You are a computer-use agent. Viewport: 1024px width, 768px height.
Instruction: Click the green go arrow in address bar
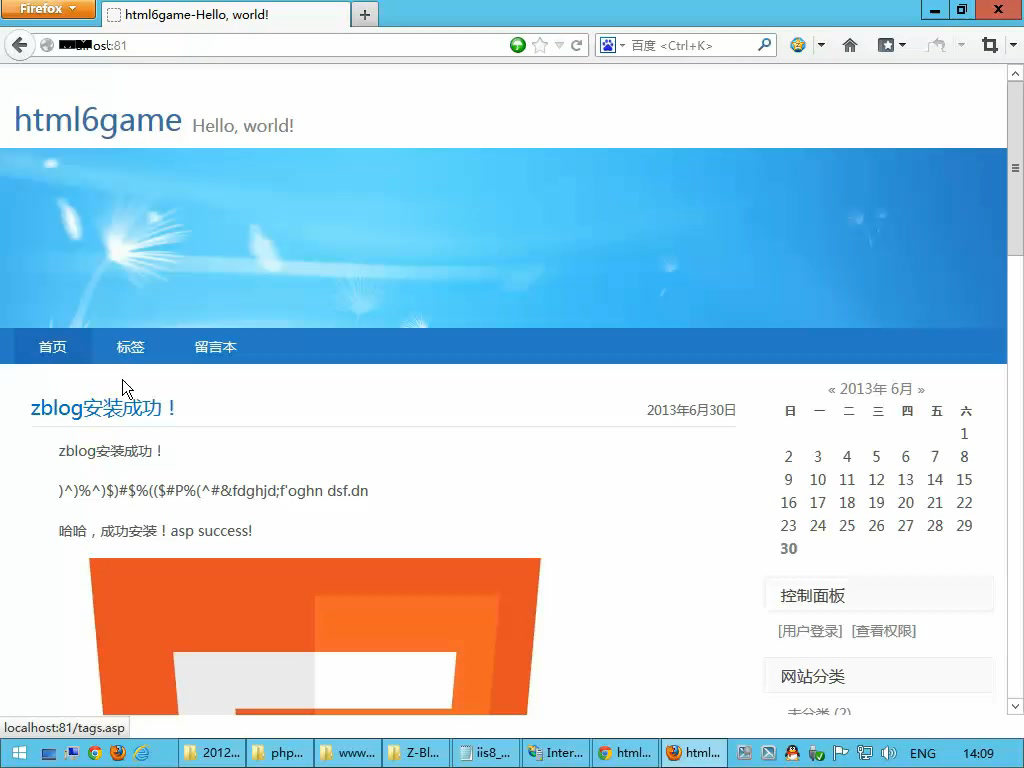point(518,45)
